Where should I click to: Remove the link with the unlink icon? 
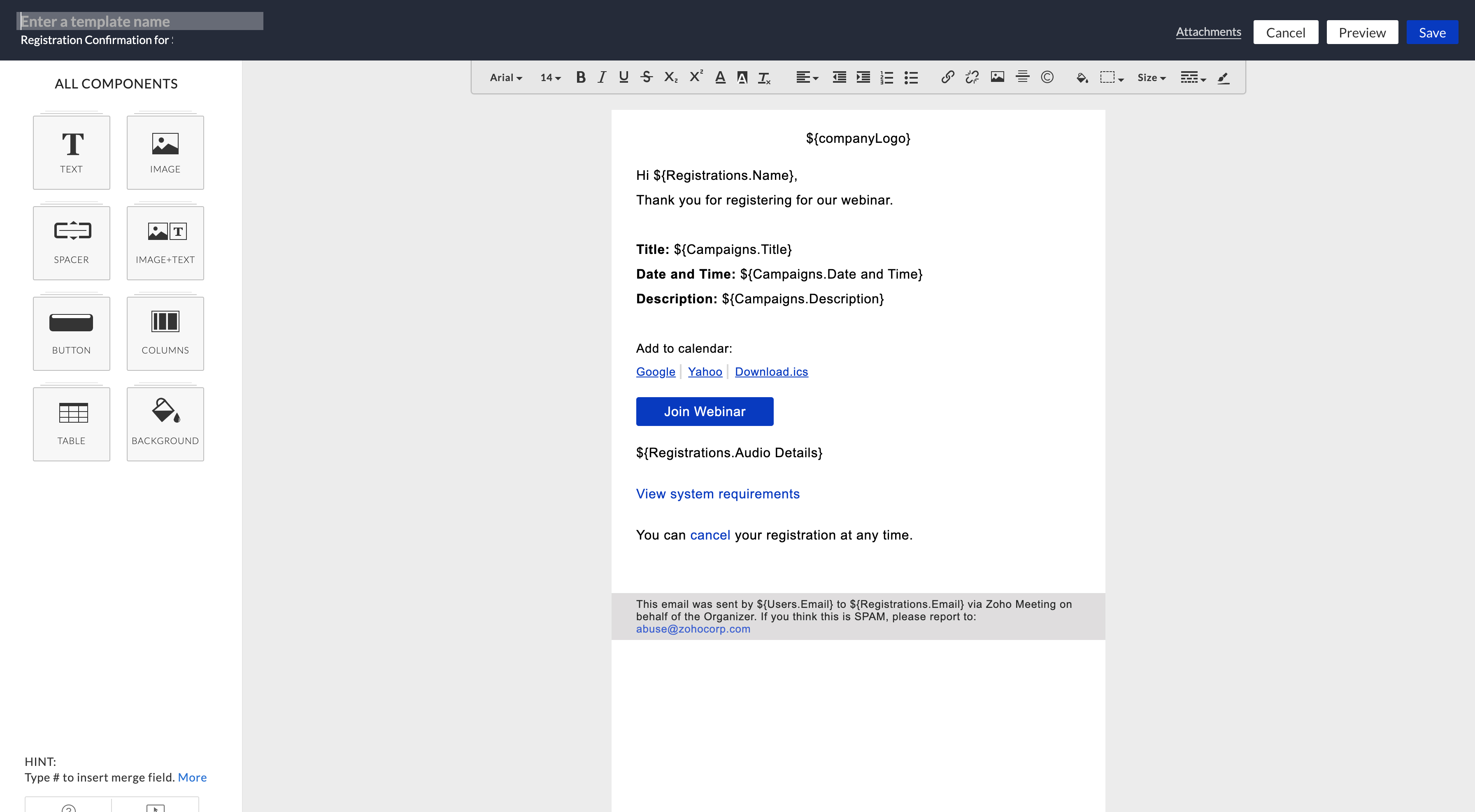(972, 77)
